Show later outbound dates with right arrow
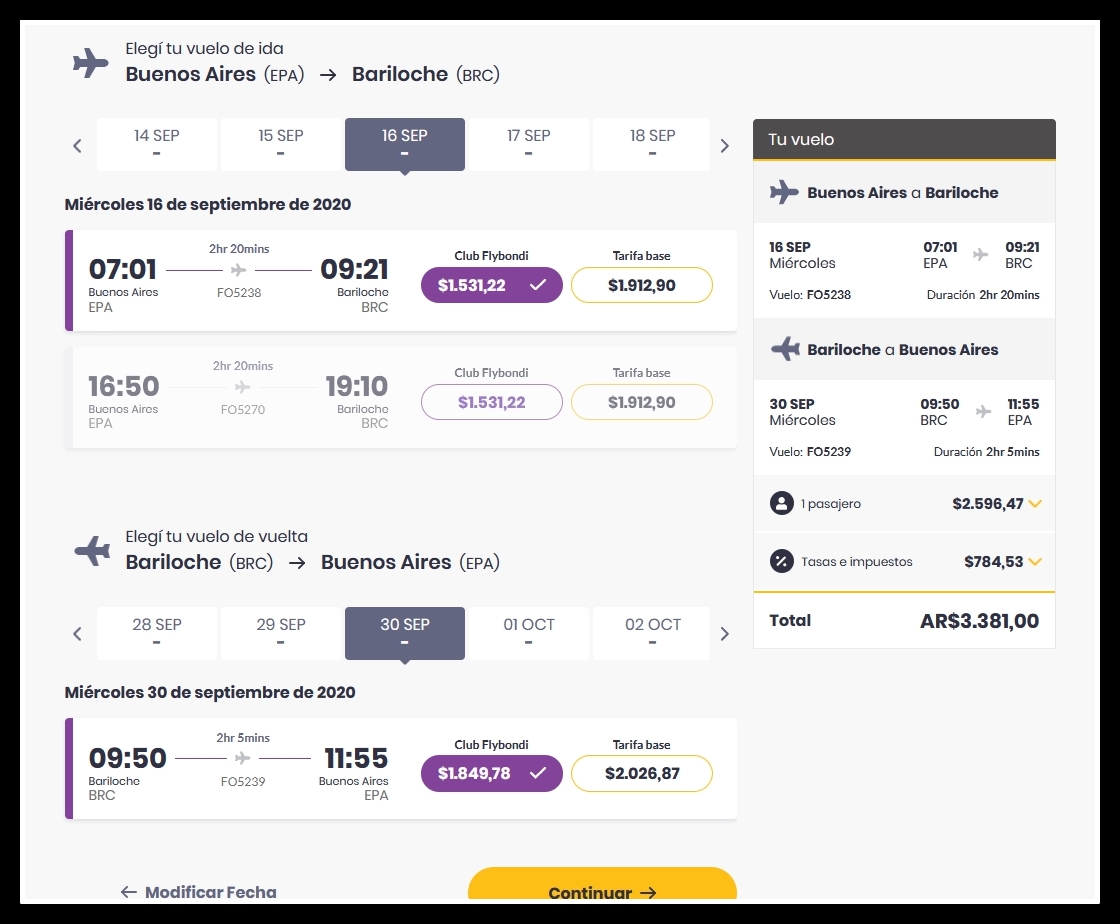This screenshot has height=924, width=1120. click(724, 146)
